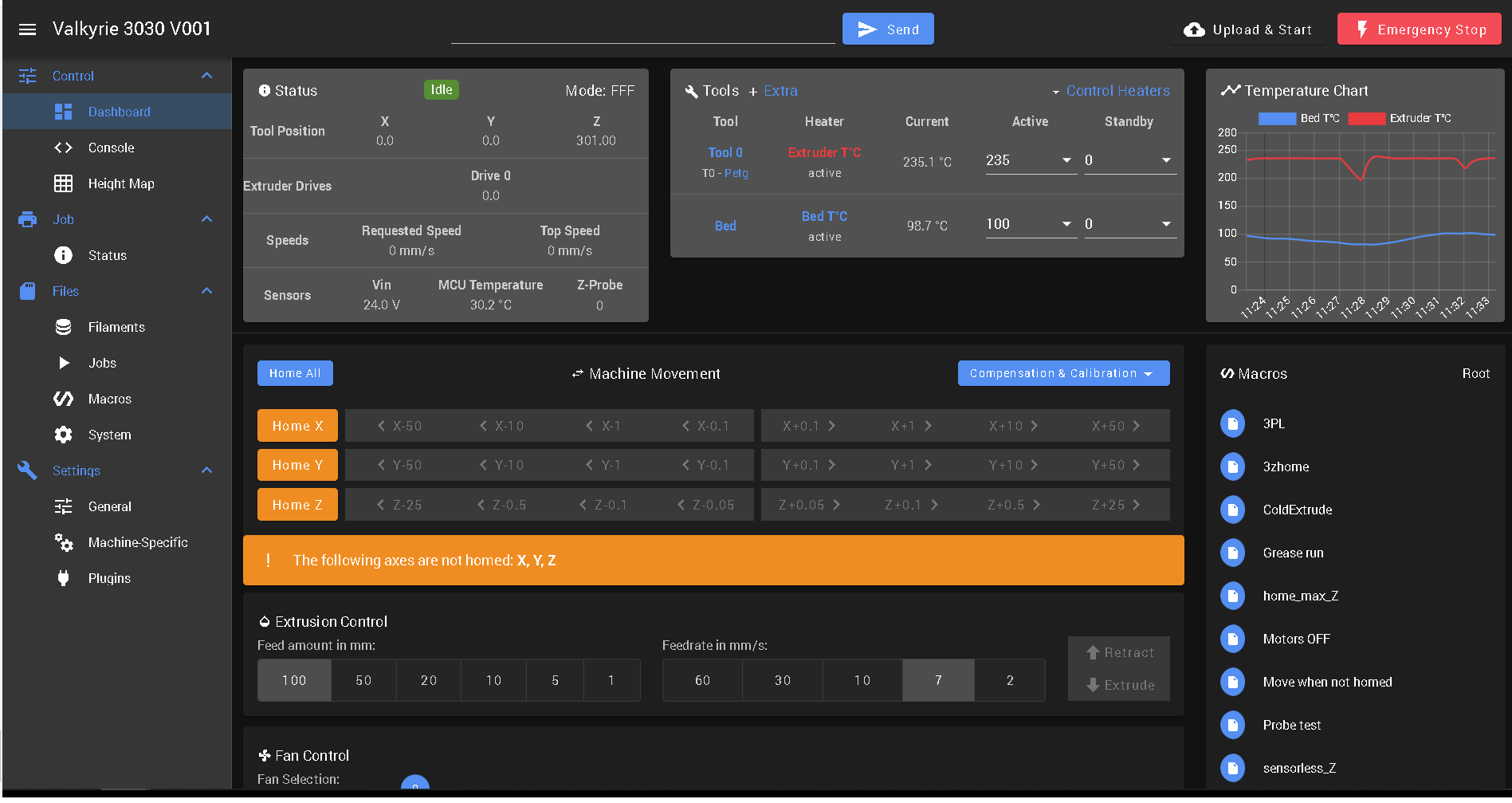Click the Machine-Specific gears icon

click(x=63, y=542)
